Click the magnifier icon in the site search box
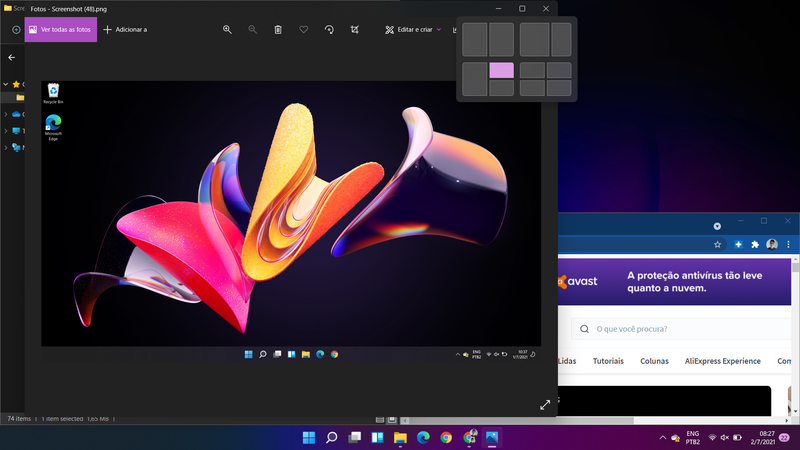The width and height of the screenshot is (800, 450). 585,329
